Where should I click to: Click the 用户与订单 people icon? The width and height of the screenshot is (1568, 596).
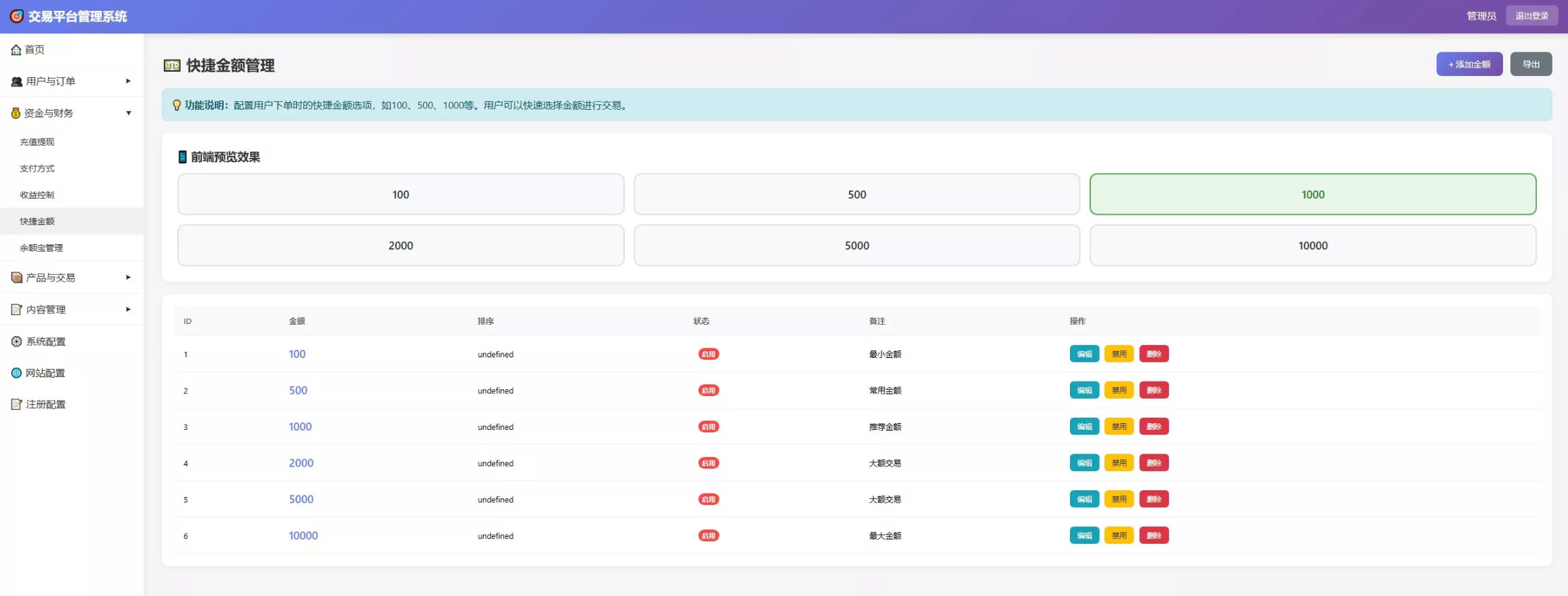coord(17,81)
